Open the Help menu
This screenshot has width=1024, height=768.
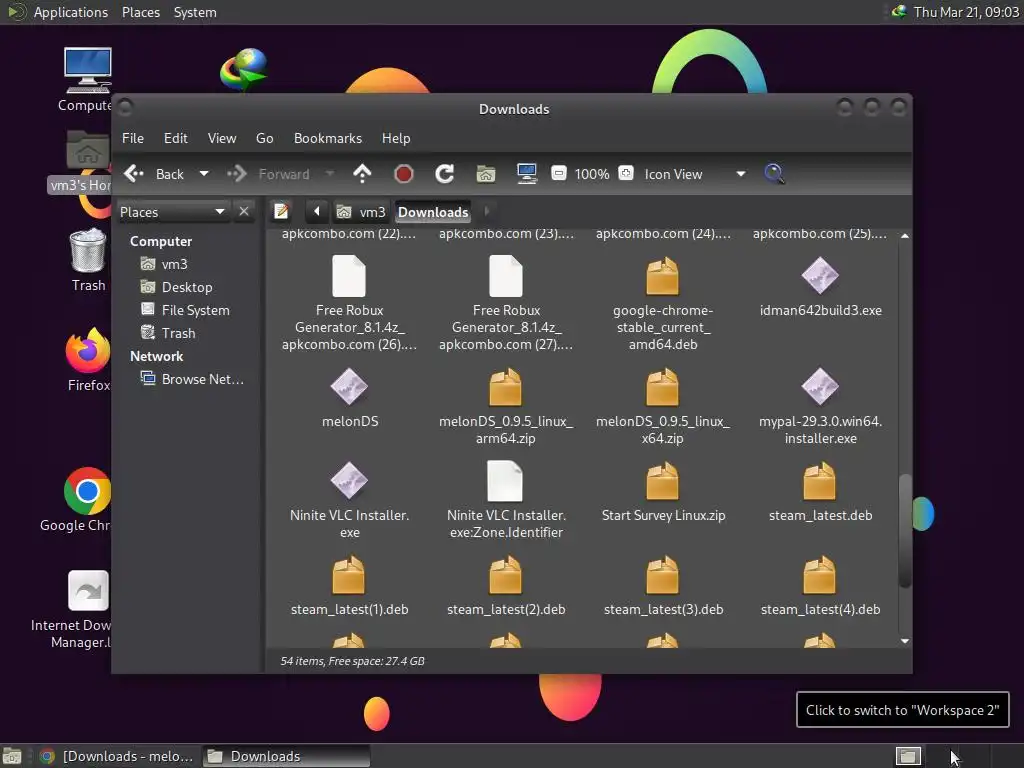tap(396, 138)
